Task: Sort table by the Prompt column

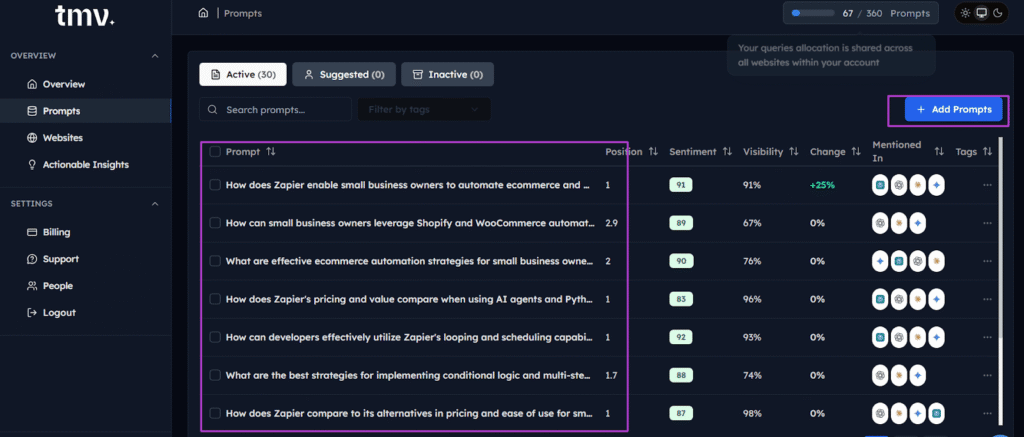Action: tap(271, 152)
